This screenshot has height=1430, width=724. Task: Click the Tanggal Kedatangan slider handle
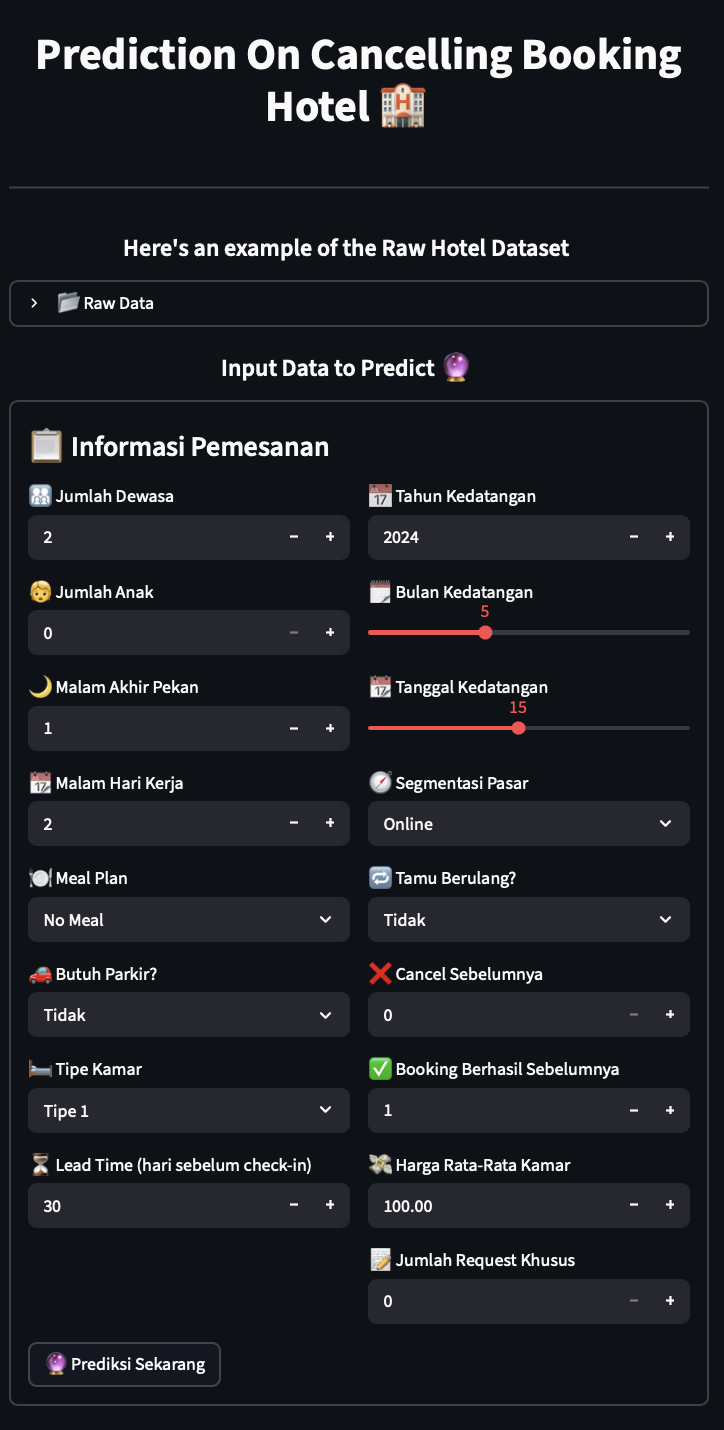coord(517,728)
